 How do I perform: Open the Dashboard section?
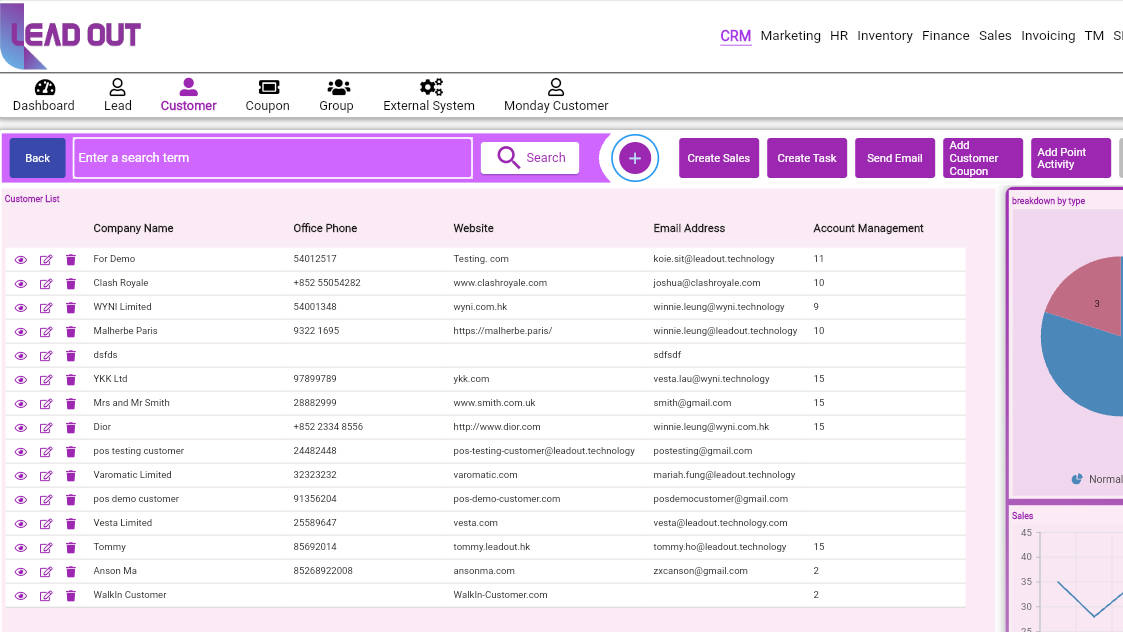coord(44,94)
